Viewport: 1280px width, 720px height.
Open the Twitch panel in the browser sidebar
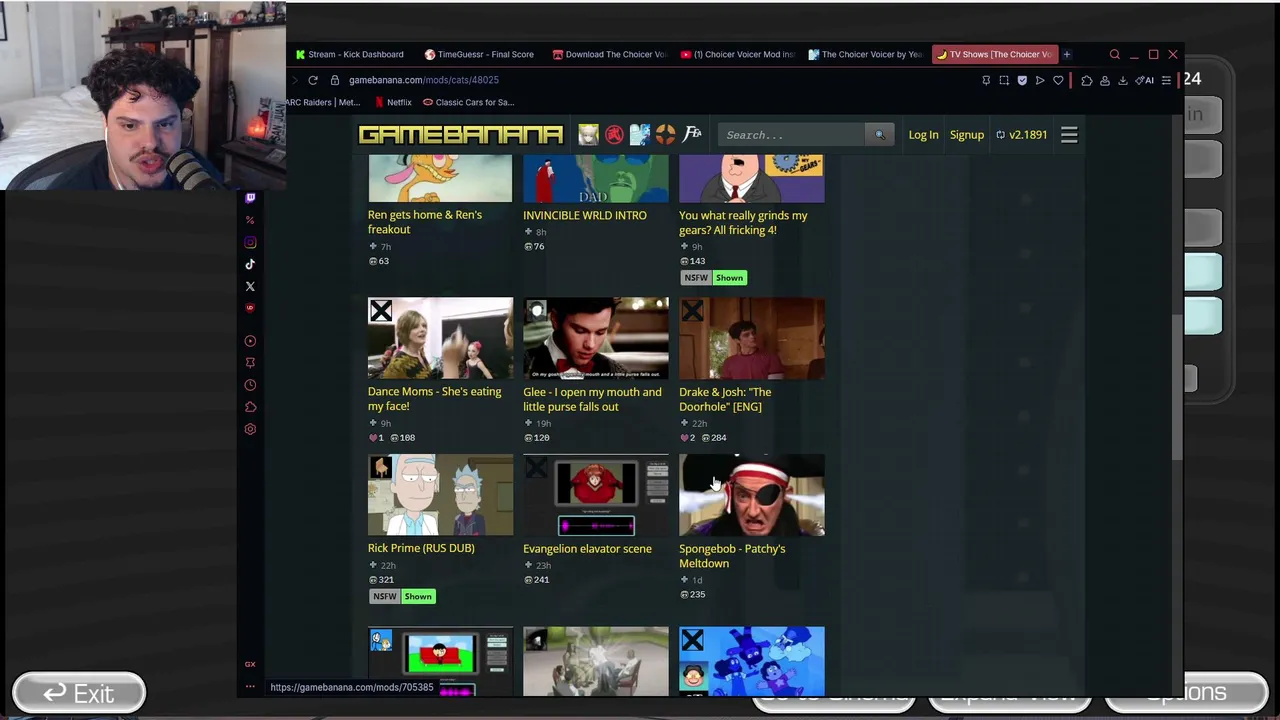pyautogui.click(x=250, y=198)
